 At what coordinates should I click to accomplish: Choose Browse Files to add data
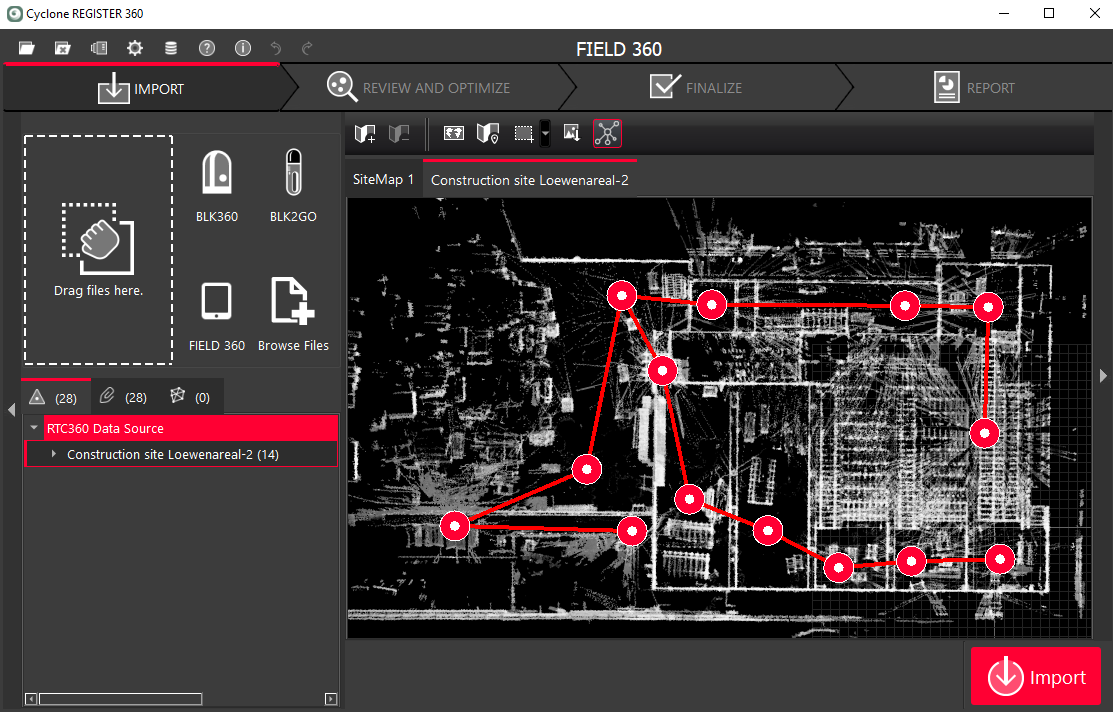293,313
